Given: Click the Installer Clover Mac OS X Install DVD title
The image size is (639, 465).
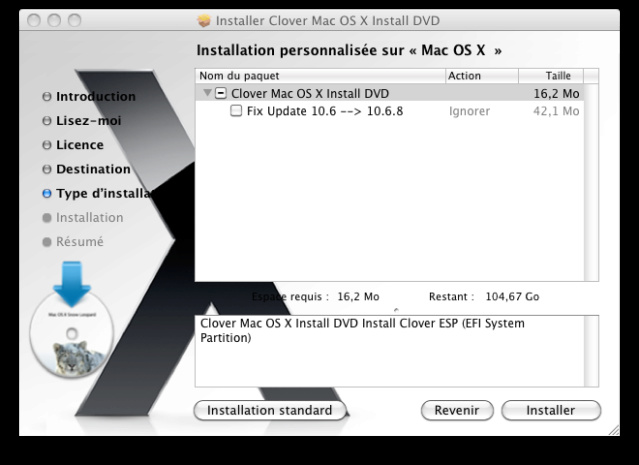Looking at the screenshot, I should (x=328, y=20).
